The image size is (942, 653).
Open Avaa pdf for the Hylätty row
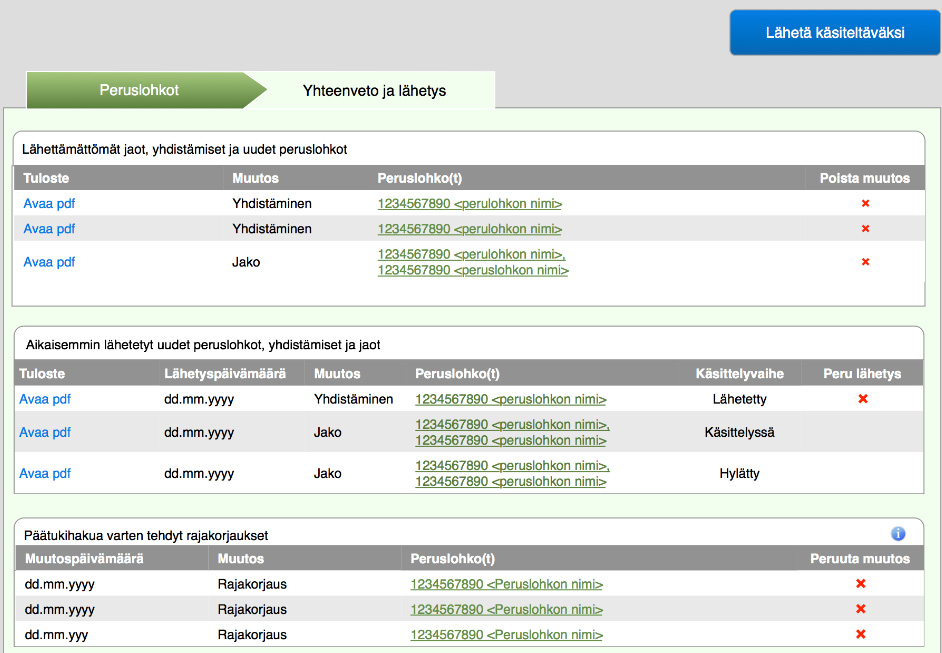[x=45, y=473]
